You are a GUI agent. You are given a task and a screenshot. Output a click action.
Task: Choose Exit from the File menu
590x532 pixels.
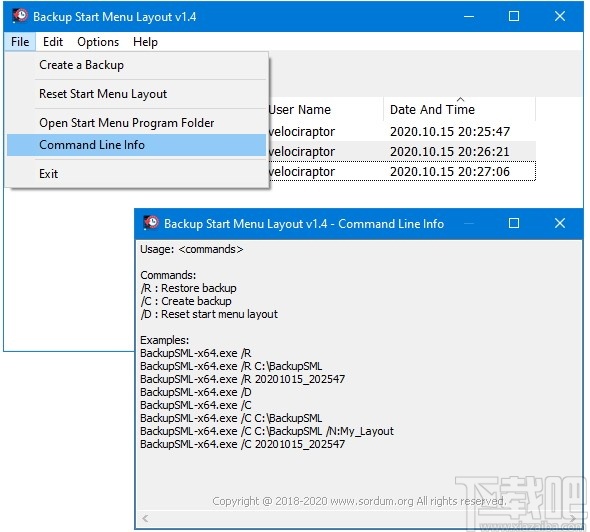(x=136, y=174)
